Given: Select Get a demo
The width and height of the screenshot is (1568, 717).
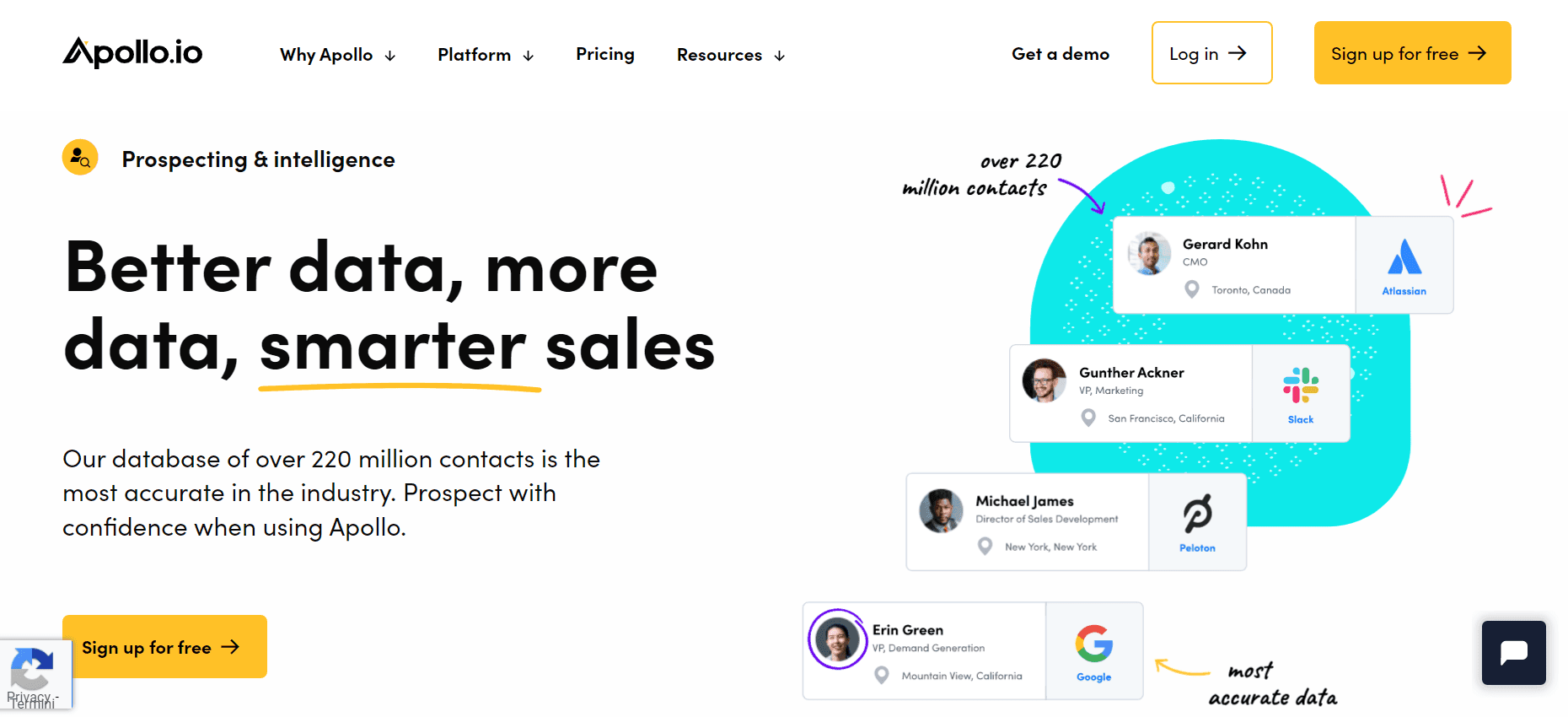Looking at the screenshot, I should (x=1061, y=53).
